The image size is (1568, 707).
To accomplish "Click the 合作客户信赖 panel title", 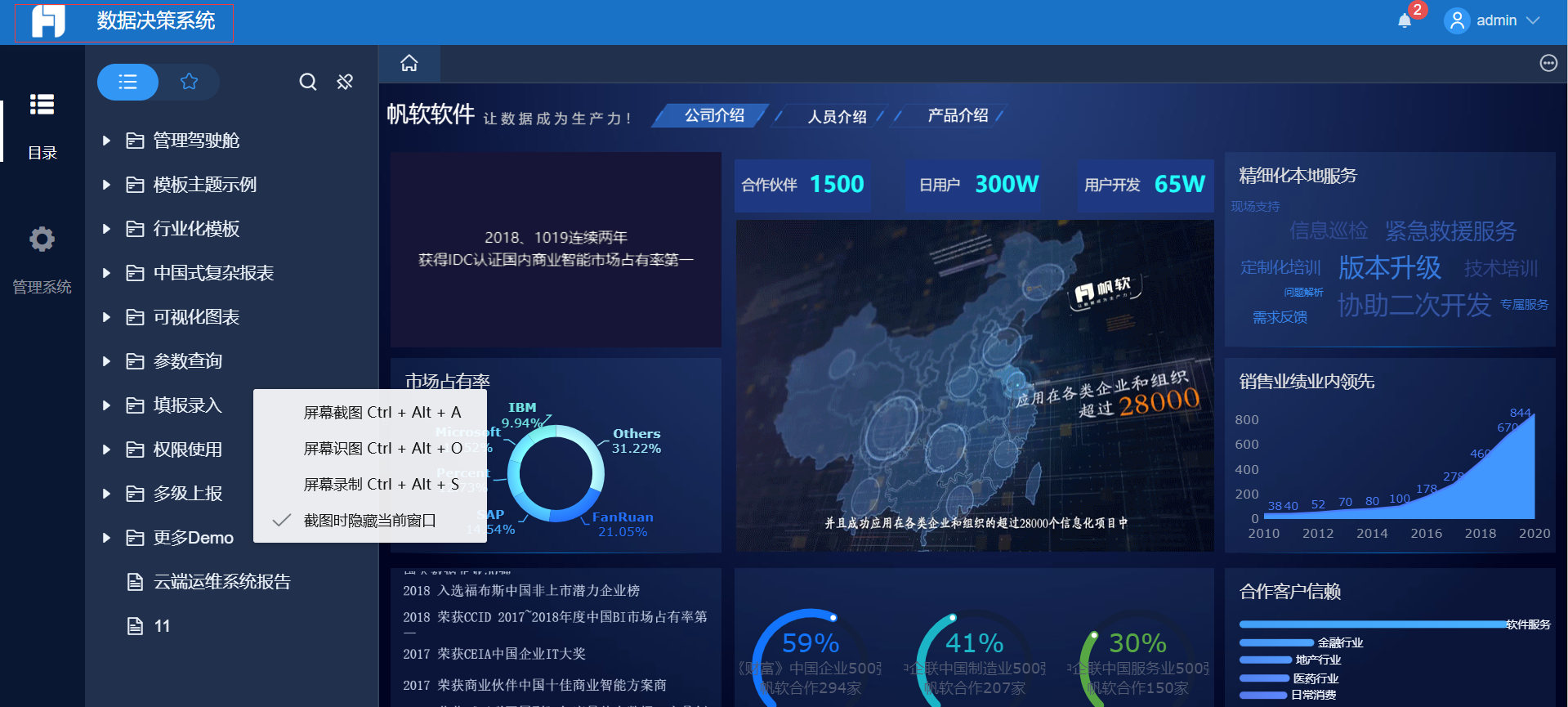I will (1290, 592).
